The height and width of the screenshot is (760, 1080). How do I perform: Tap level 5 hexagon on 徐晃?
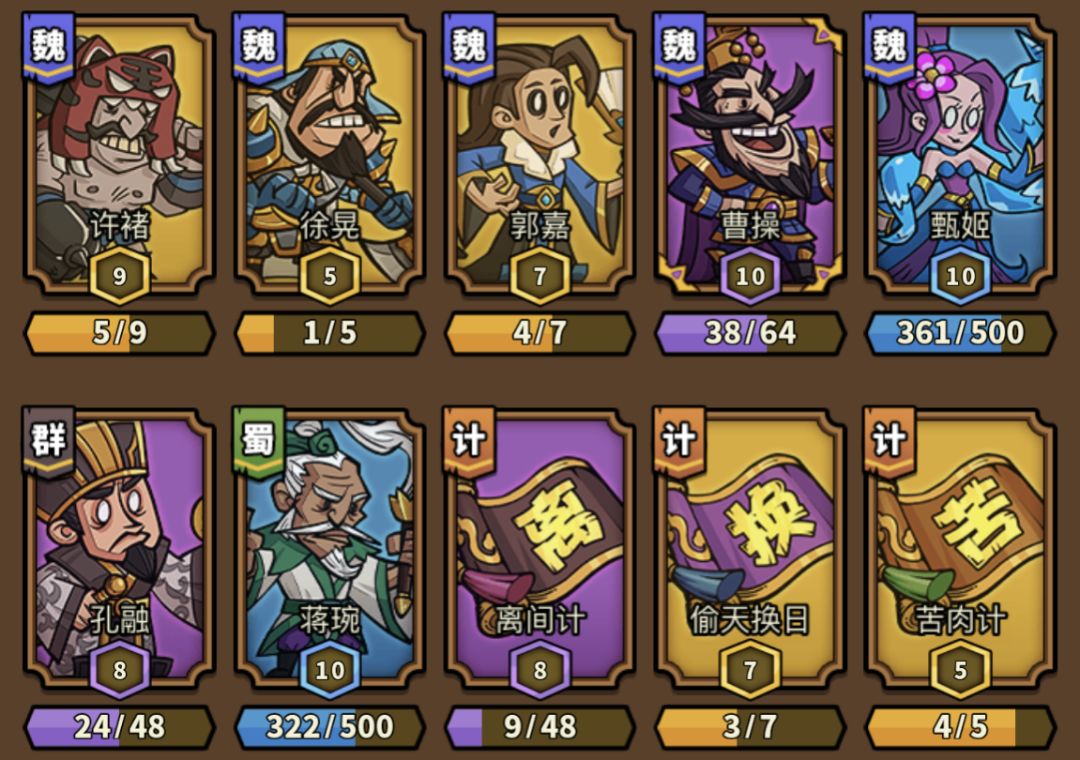click(329, 276)
